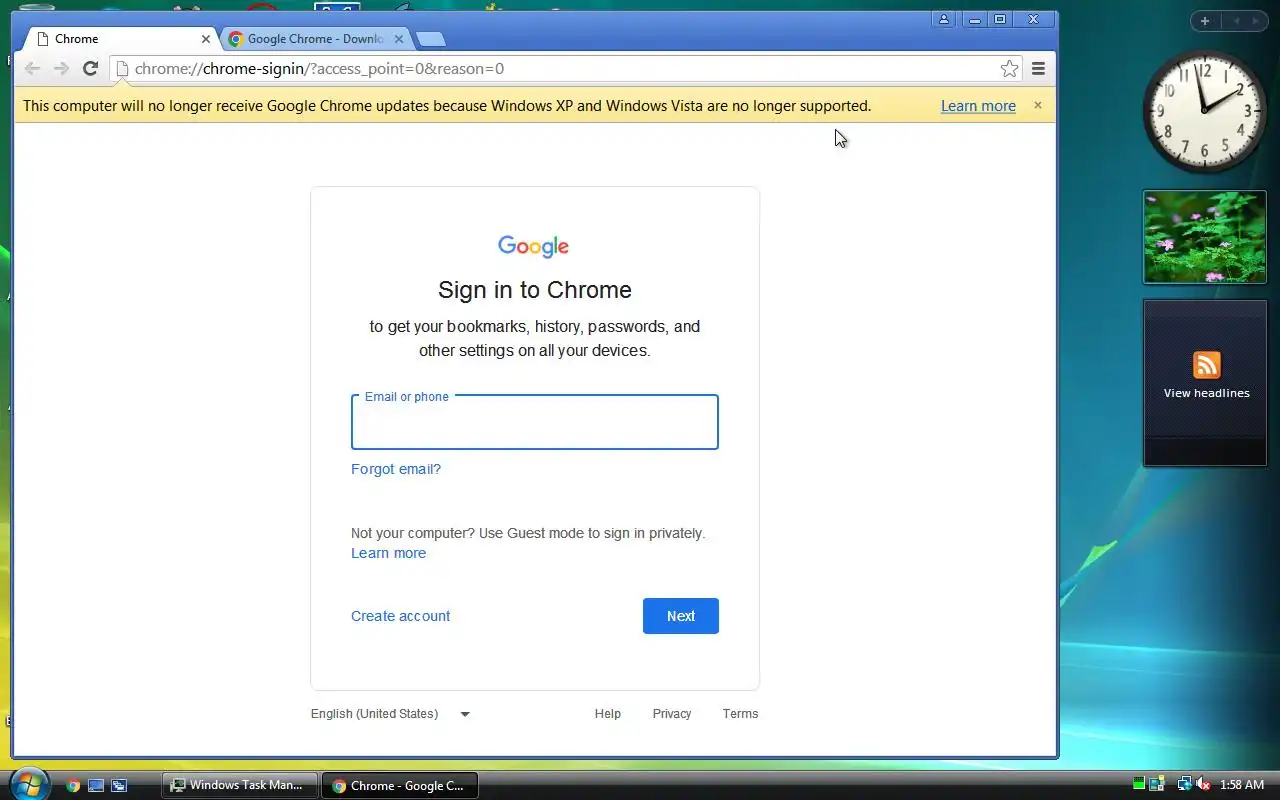
Task: Click the browser forward arrow
Action: point(61,68)
